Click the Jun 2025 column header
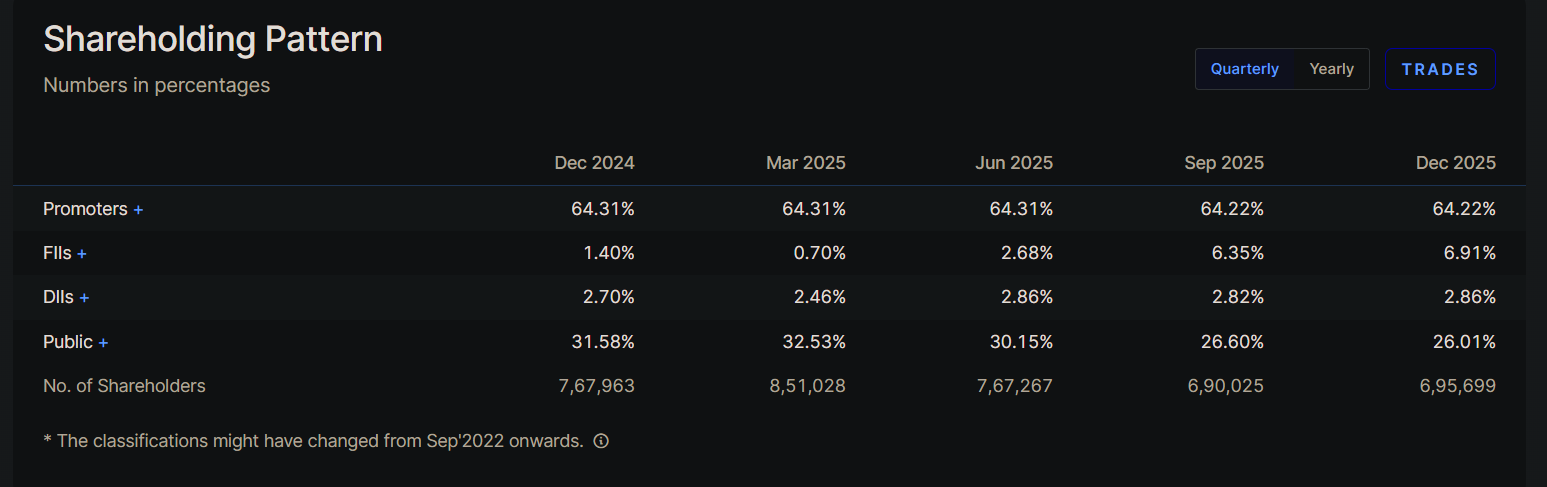 pos(1014,163)
